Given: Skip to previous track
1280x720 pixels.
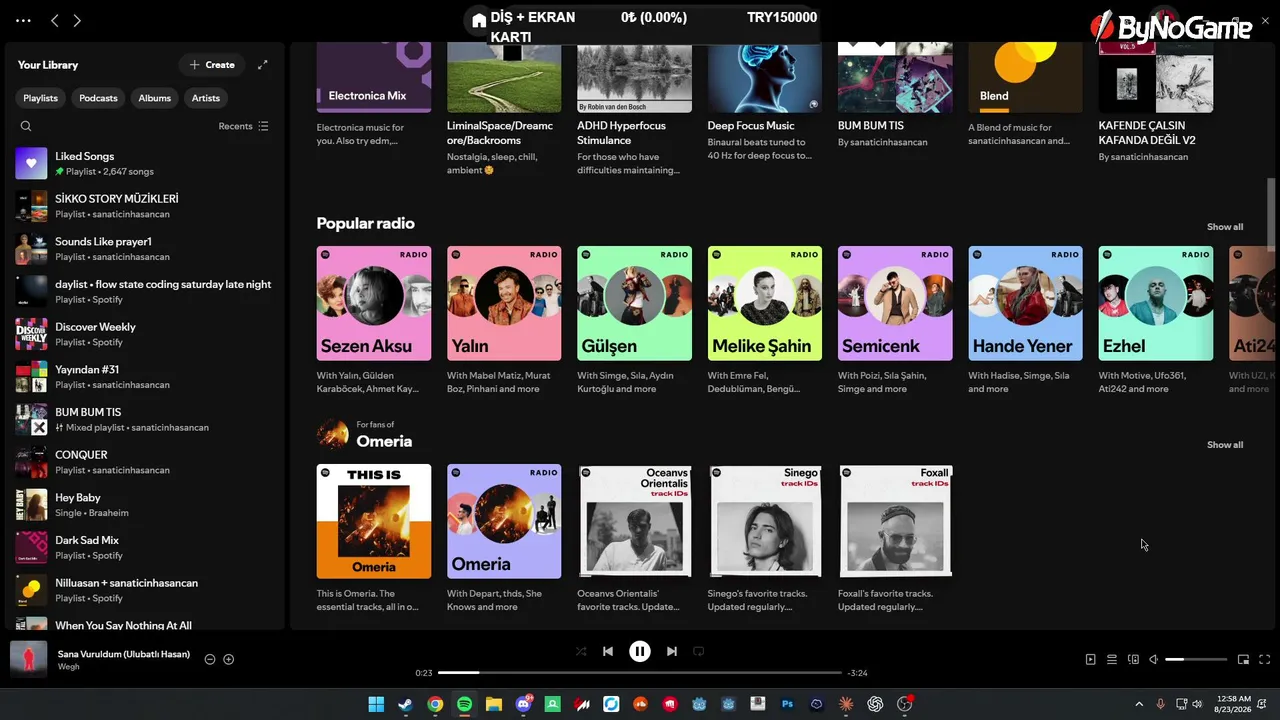Looking at the screenshot, I should pyautogui.click(x=608, y=651).
